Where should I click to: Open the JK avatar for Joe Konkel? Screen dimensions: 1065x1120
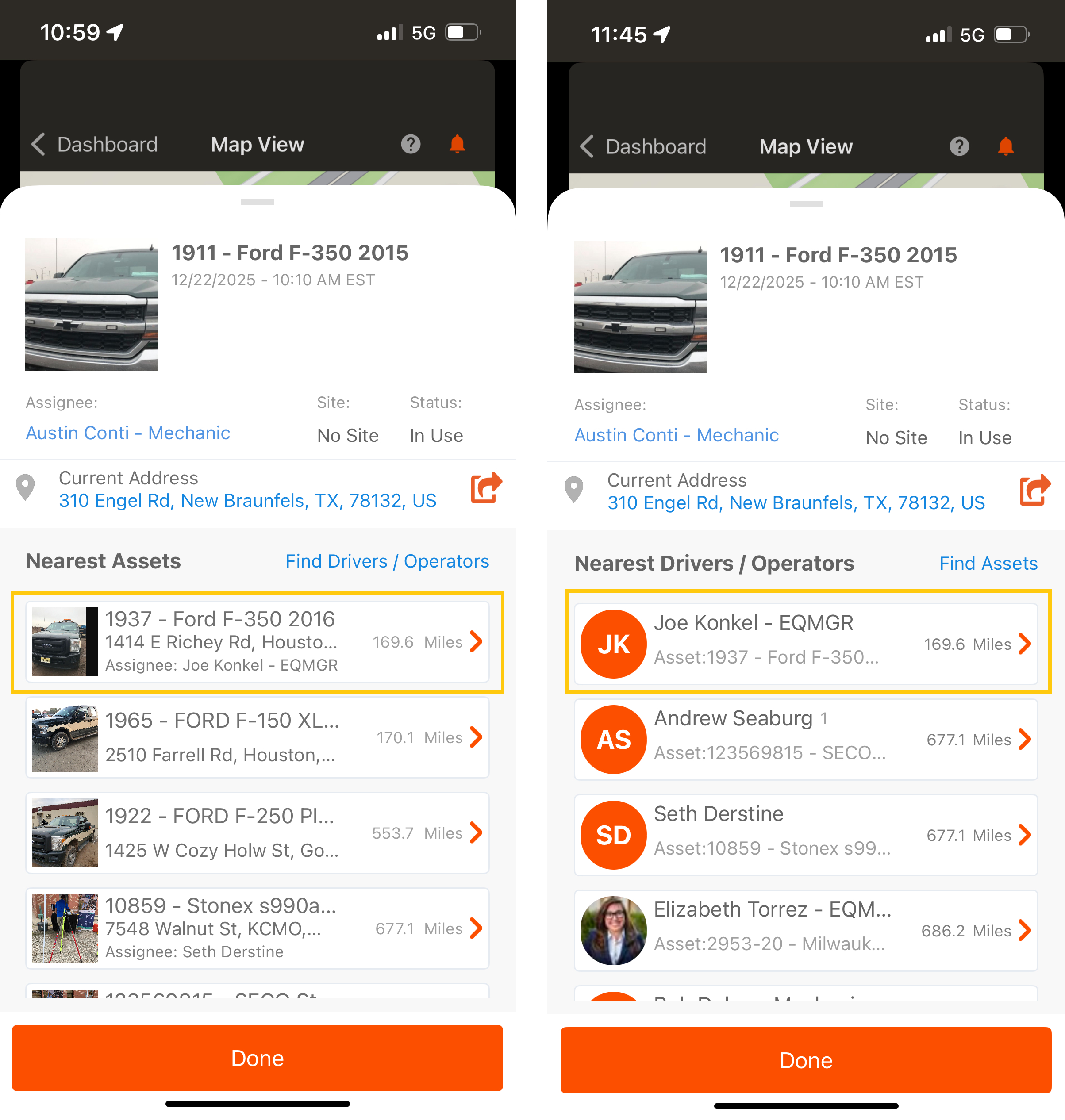tap(613, 644)
